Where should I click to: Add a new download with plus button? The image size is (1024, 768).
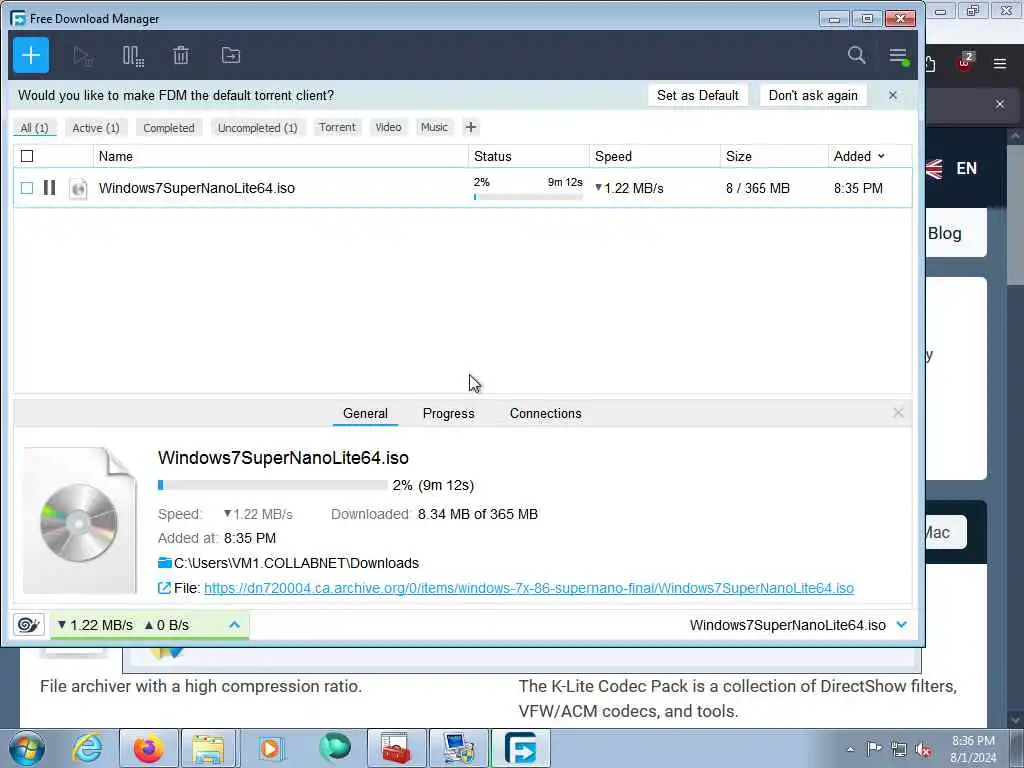pyautogui.click(x=31, y=56)
